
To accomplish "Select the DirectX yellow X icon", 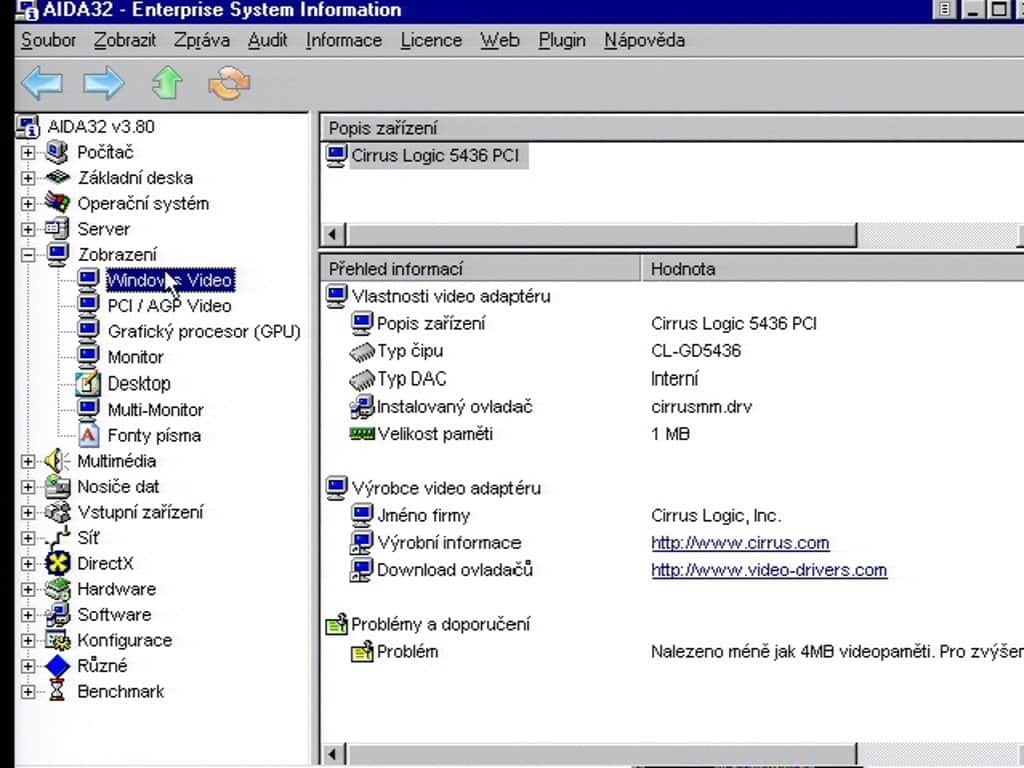I will pos(57,563).
